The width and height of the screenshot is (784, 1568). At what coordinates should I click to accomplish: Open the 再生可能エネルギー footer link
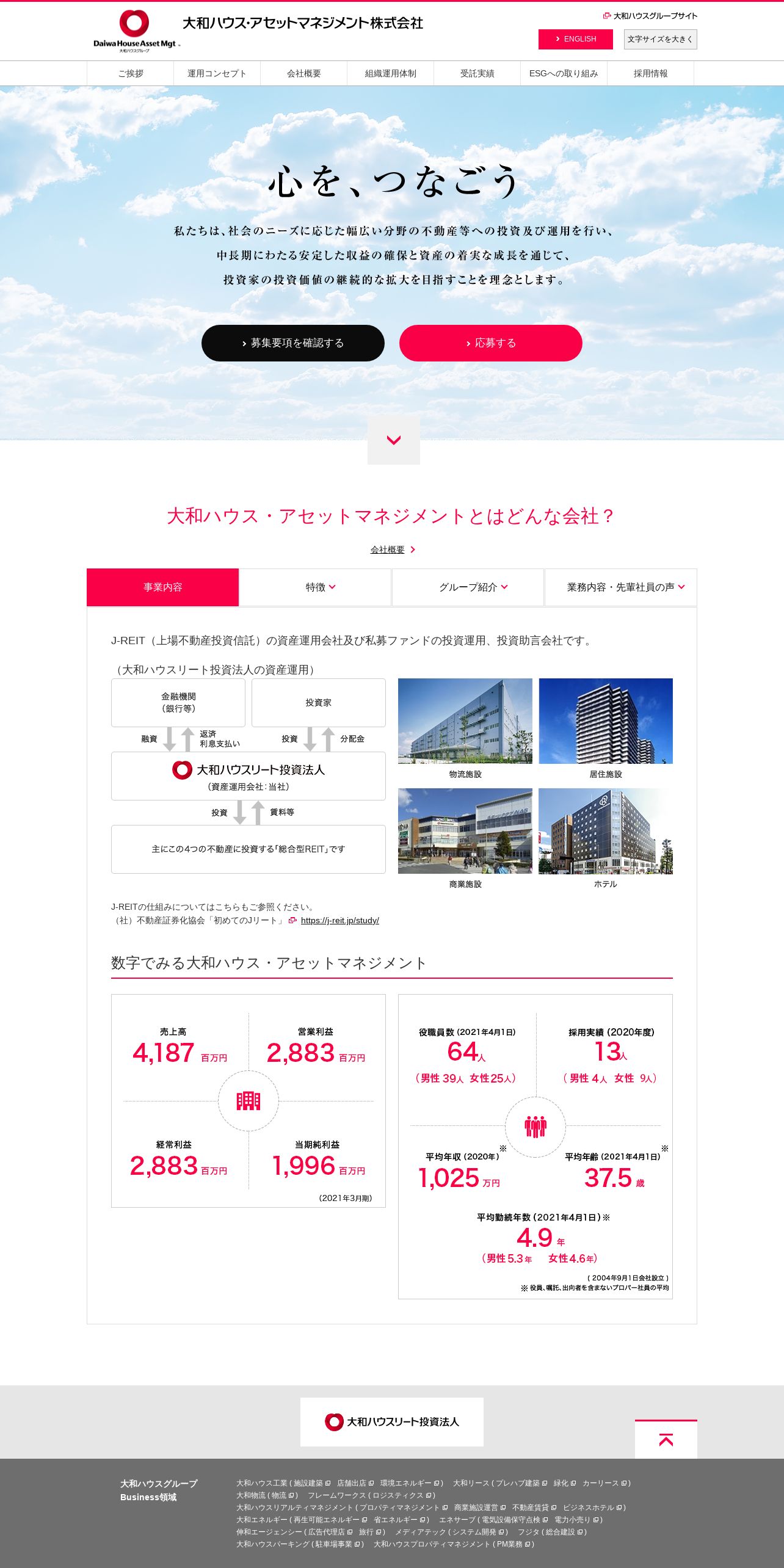330,1520
